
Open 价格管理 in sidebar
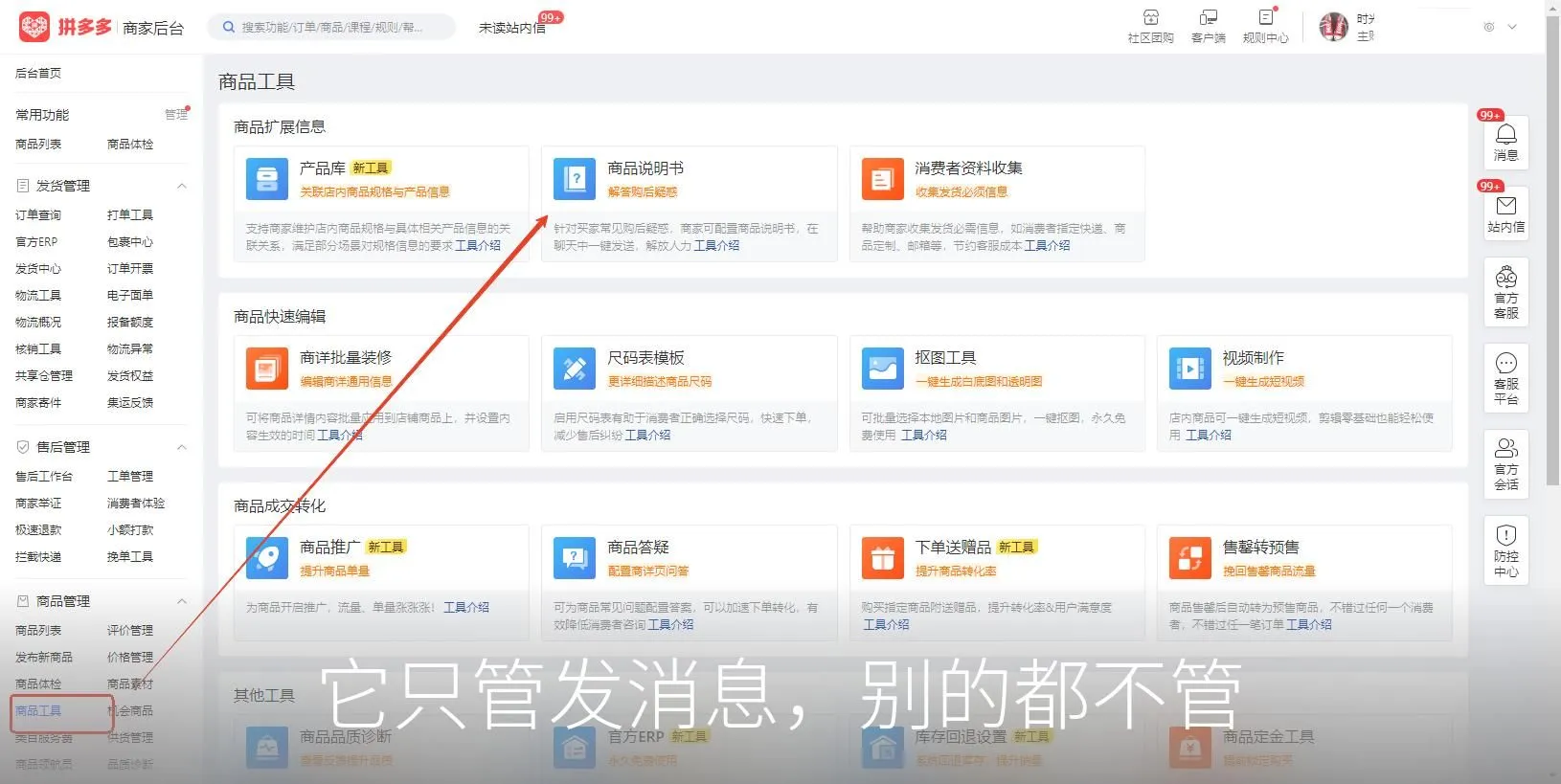point(130,658)
